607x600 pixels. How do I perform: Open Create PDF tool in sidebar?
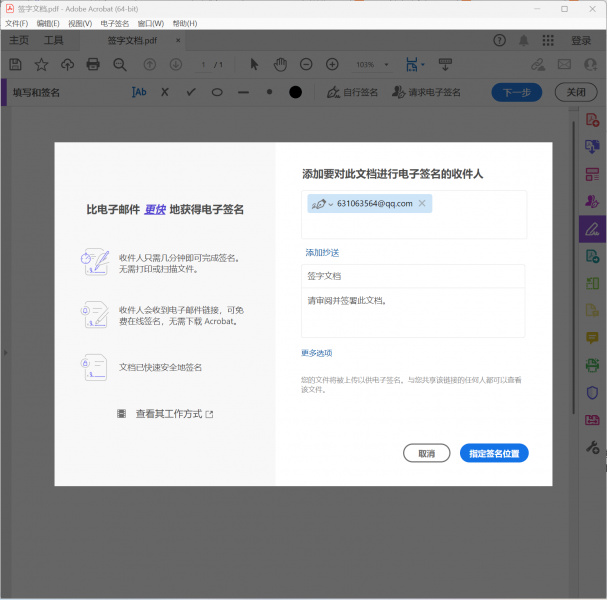coord(592,120)
